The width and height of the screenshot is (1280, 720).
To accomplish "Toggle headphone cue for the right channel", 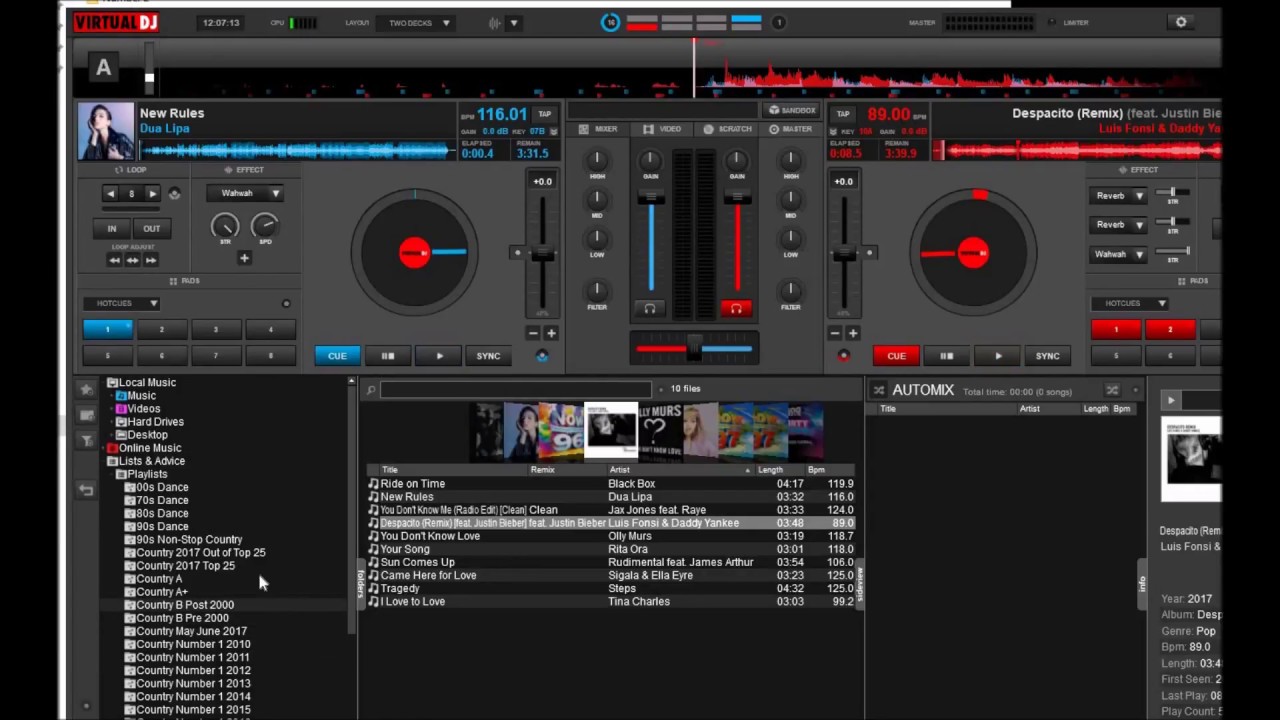I will pyautogui.click(x=737, y=309).
